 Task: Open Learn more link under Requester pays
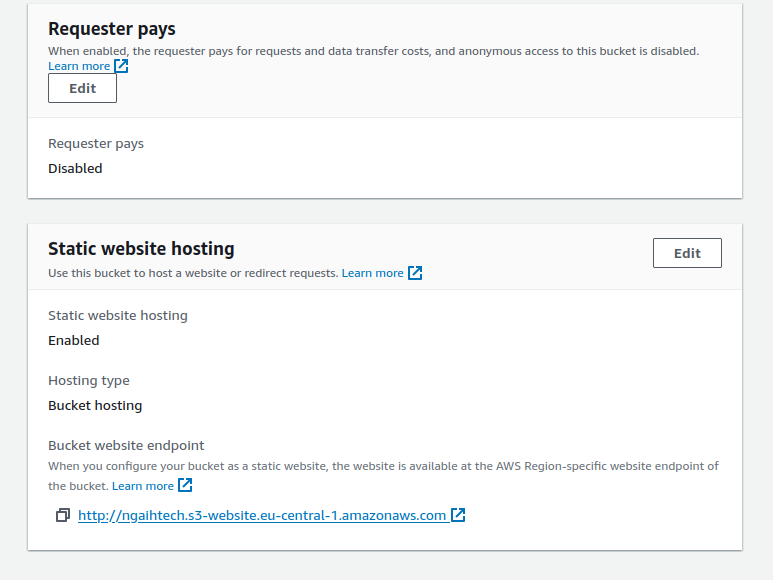(79, 66)
